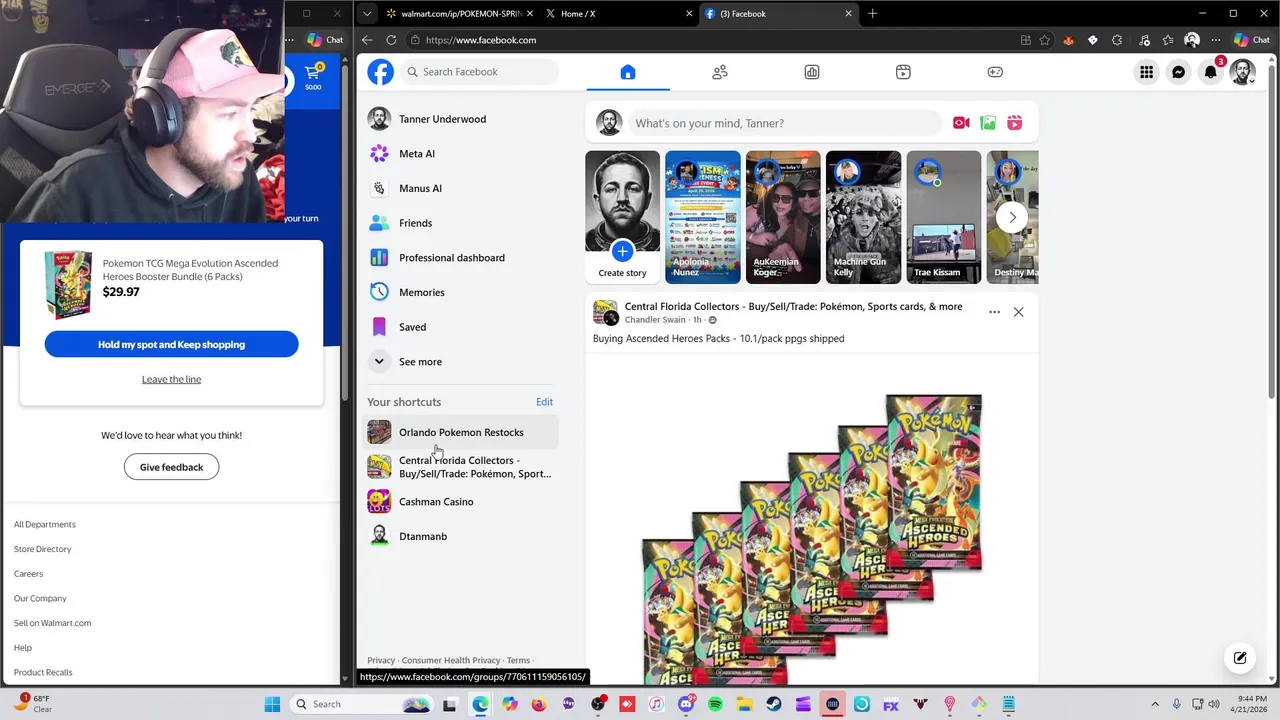Viewport: 1280px width, 720px height.
Task: Open Meta AI from sidebar
Action: click(x=461, y=154)
